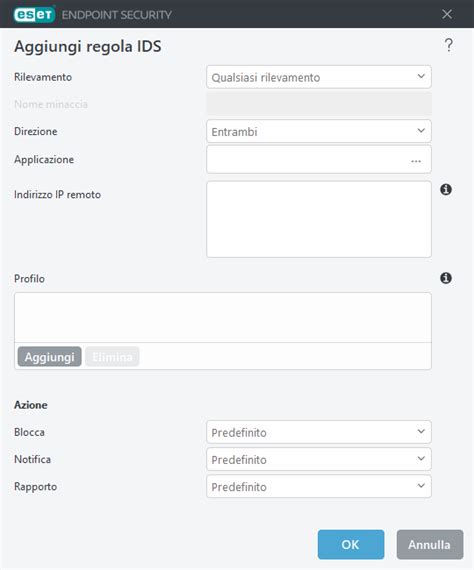This screenshot has height=570, width=474.
Task: Click the Annulla button
Action: pyautogui.click(x=430, y=545)
